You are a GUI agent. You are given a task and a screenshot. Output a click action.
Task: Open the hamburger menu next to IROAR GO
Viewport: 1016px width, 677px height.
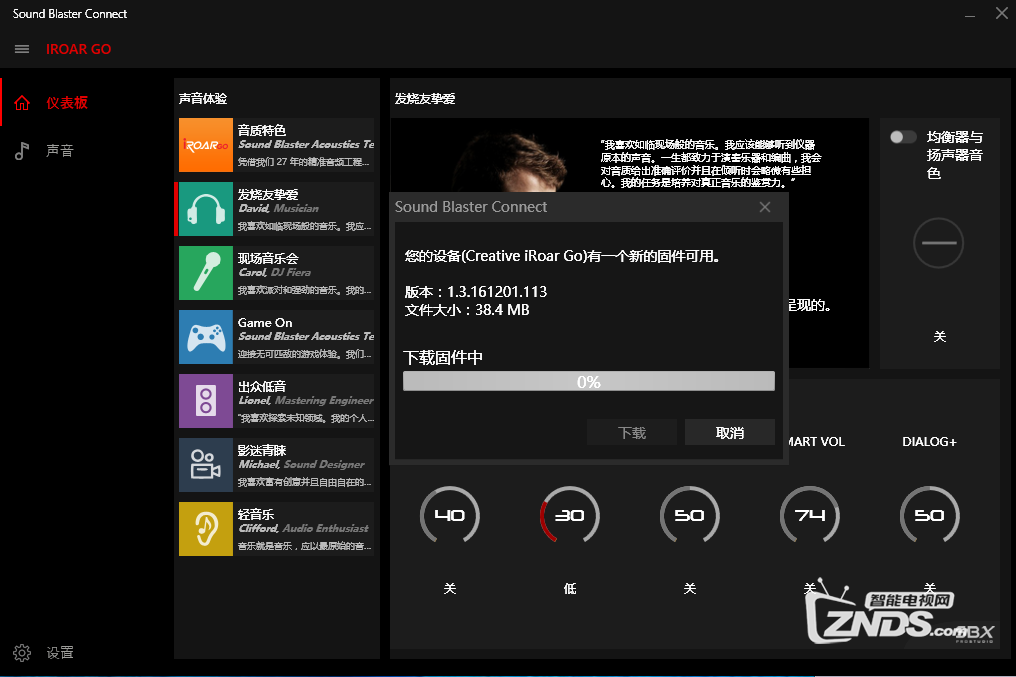tap(22, 49)
